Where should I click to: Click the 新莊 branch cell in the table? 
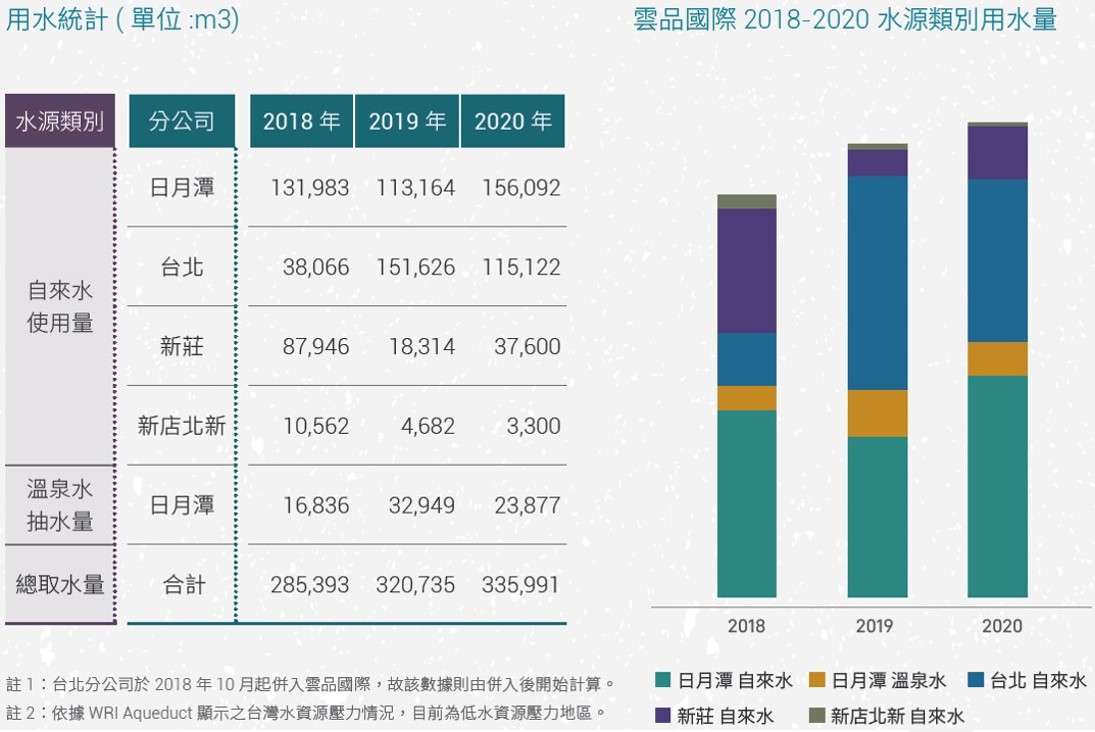tap(182, 346)
